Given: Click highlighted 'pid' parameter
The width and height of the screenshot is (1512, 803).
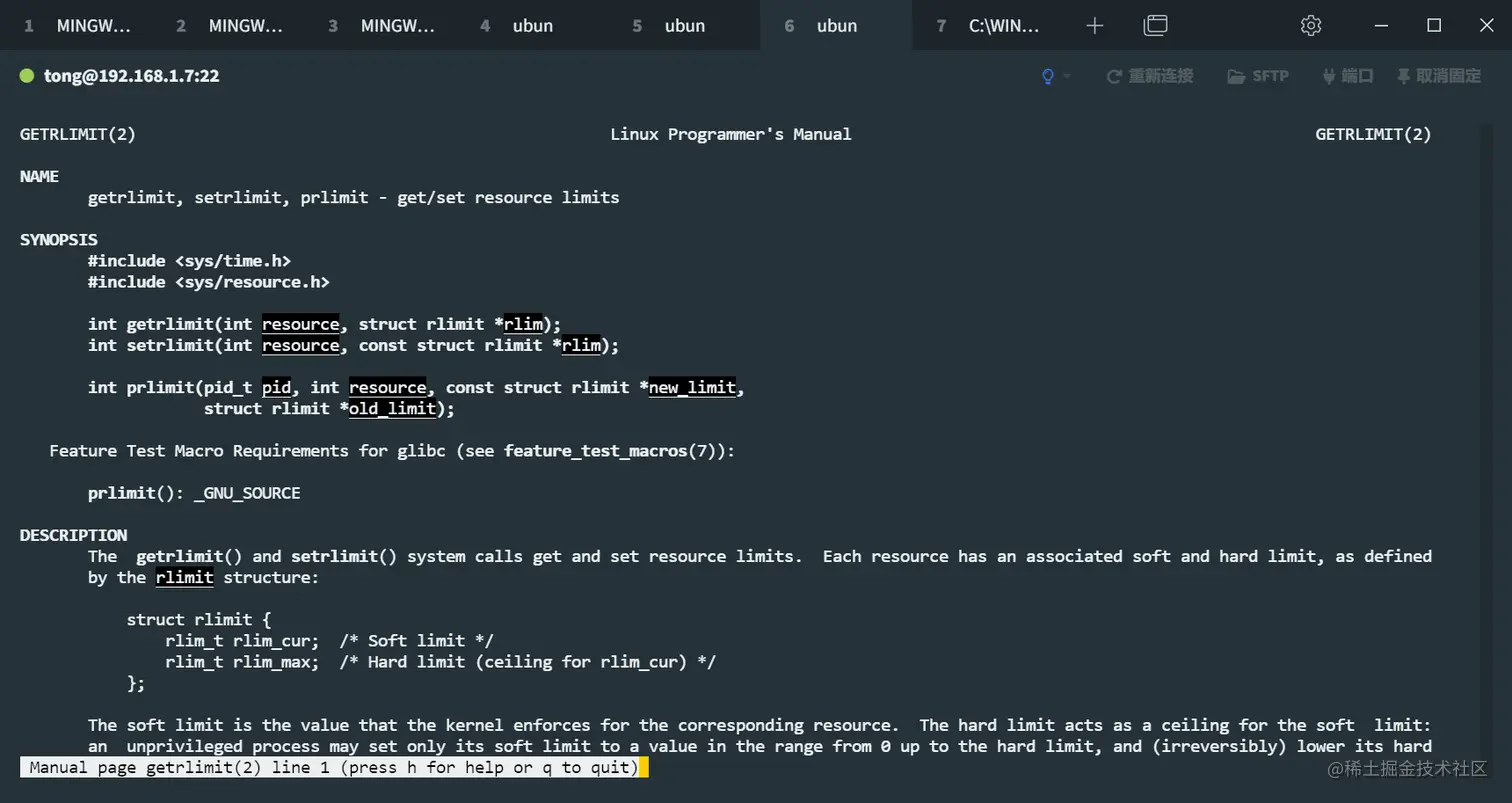Looking at the screenshot, I should click(276, 387).
